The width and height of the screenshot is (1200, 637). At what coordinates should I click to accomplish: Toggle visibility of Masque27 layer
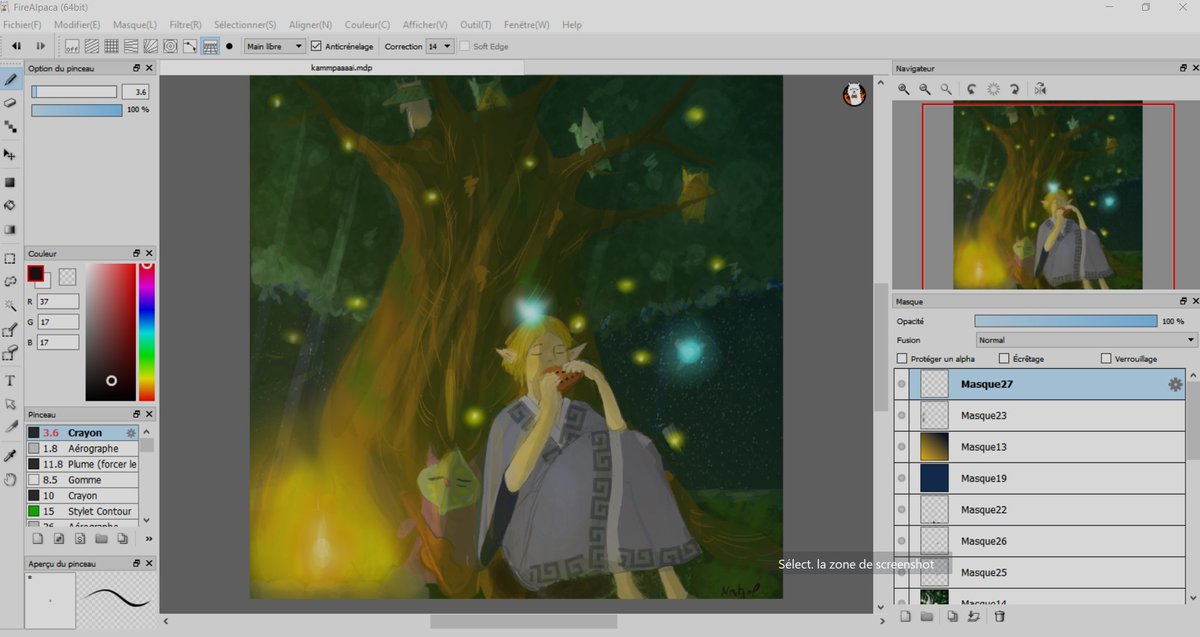(902, 384)
